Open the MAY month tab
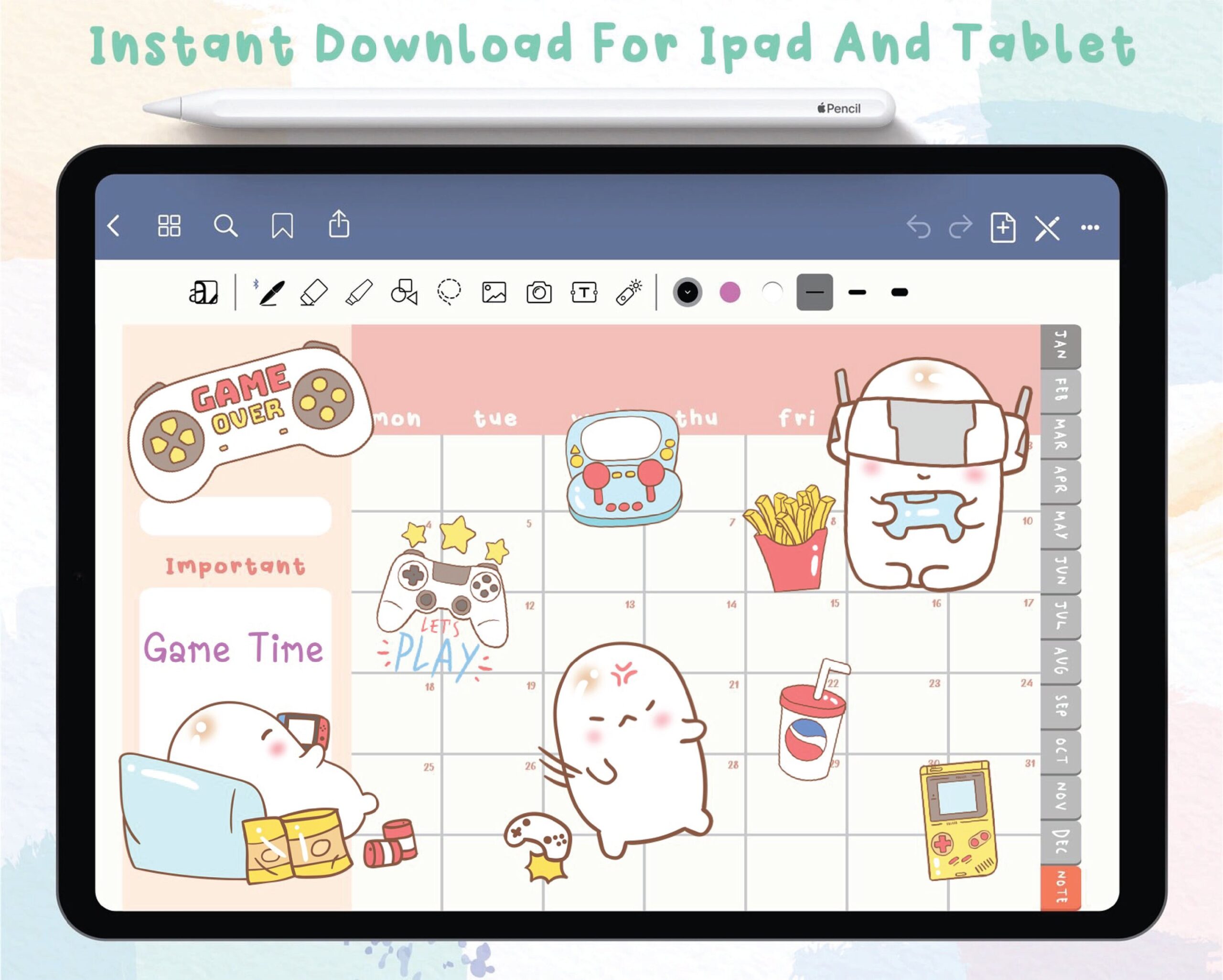This screenshot has height=980, width=1223. 1060,527
